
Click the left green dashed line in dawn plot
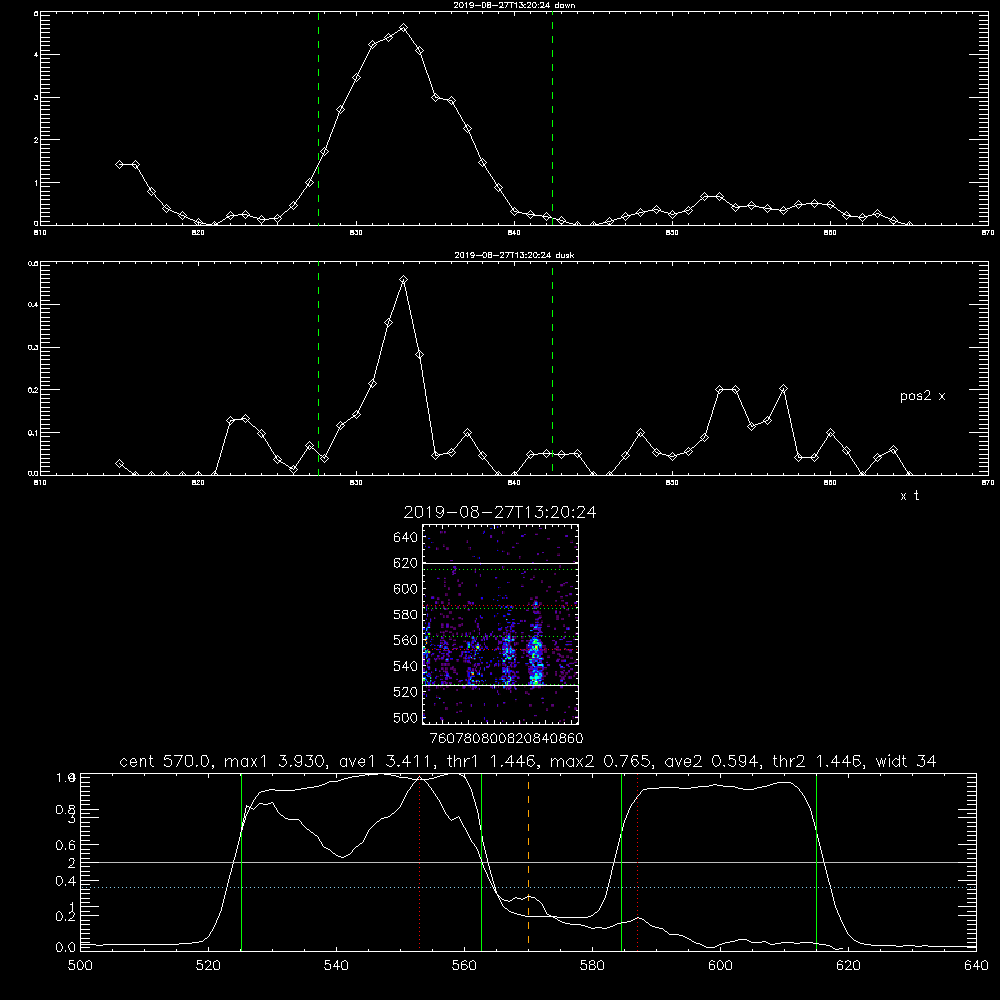click(x=318, y=118)
